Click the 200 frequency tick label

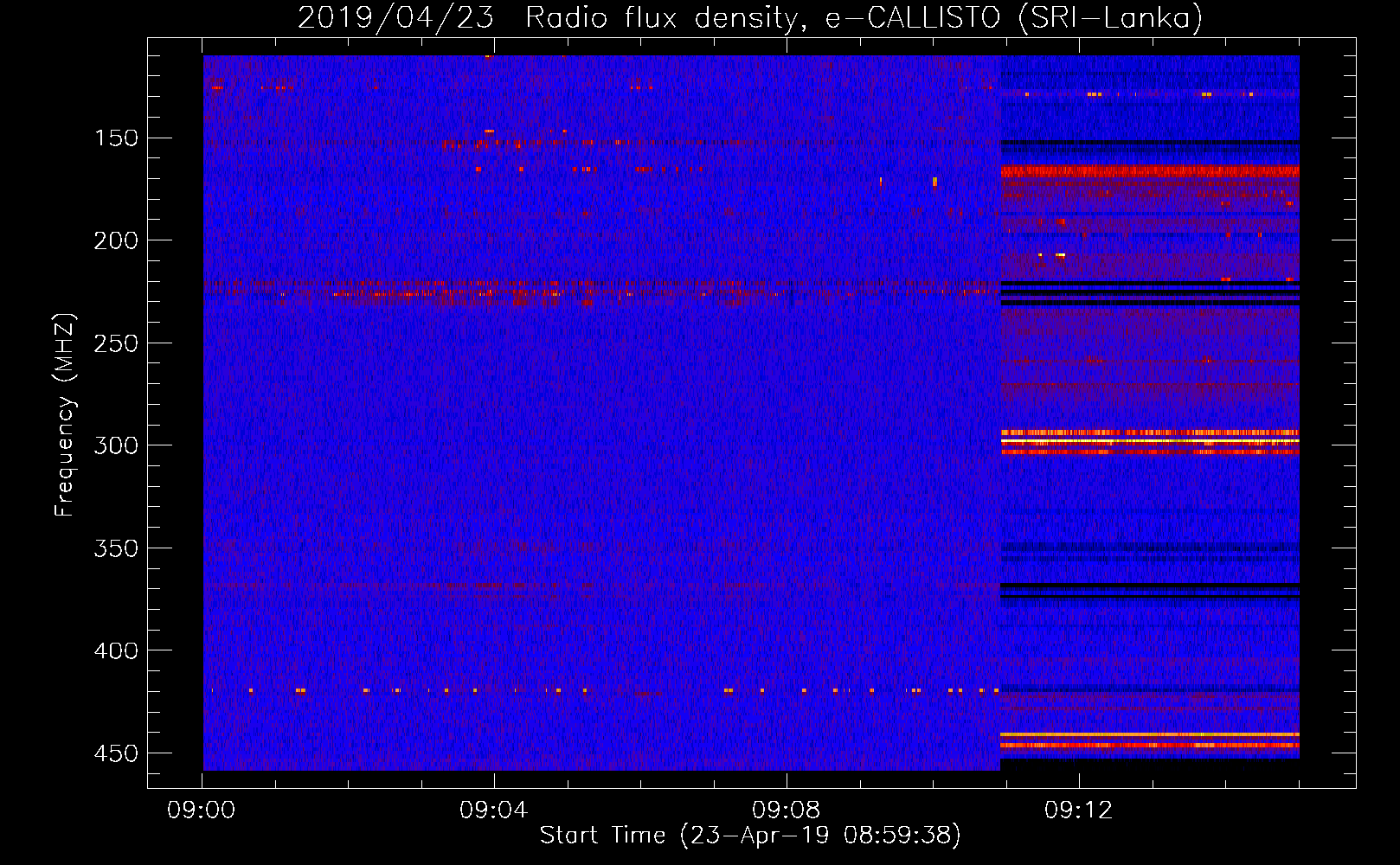tap(116, 240)
